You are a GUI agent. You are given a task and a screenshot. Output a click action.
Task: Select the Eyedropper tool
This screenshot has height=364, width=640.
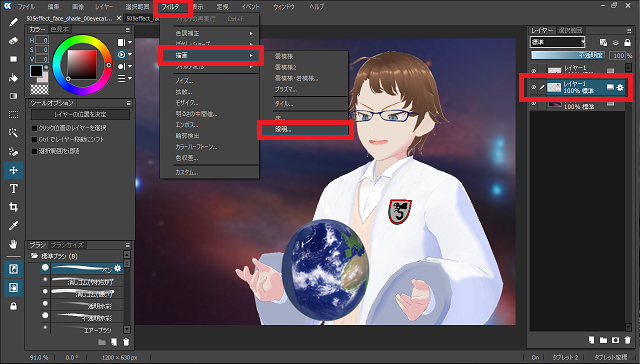[13, 226]
